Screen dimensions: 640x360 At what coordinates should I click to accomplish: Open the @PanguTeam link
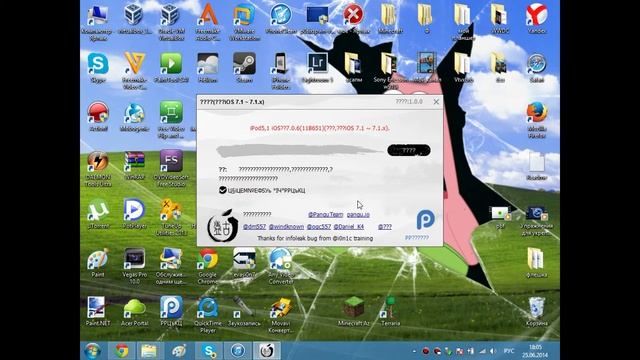[325, 214]
